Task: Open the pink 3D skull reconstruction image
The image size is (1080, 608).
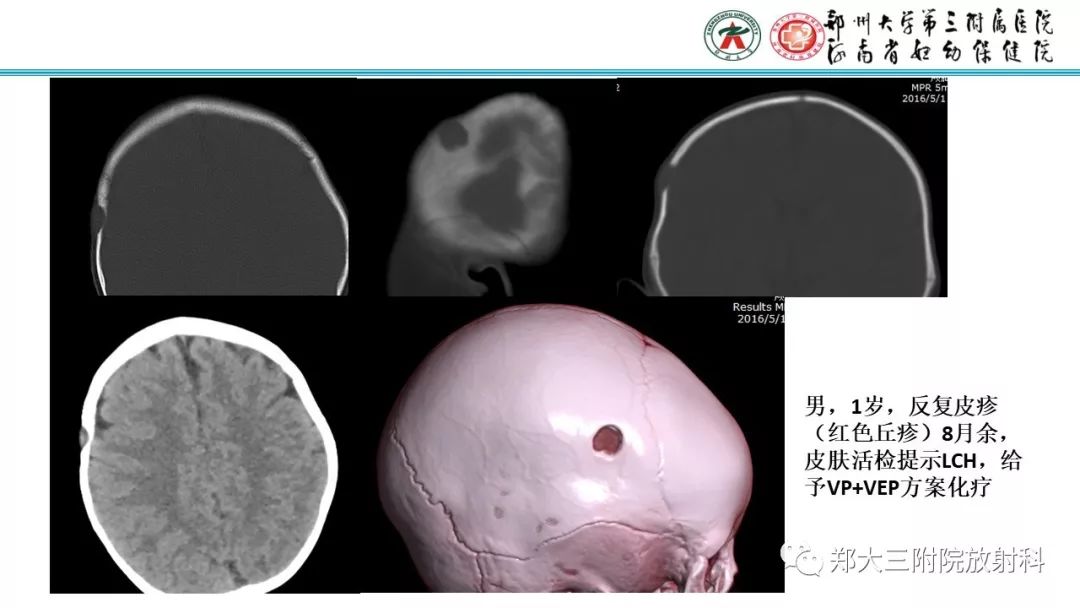Action: pyautogui.click(x=572, y=445)
